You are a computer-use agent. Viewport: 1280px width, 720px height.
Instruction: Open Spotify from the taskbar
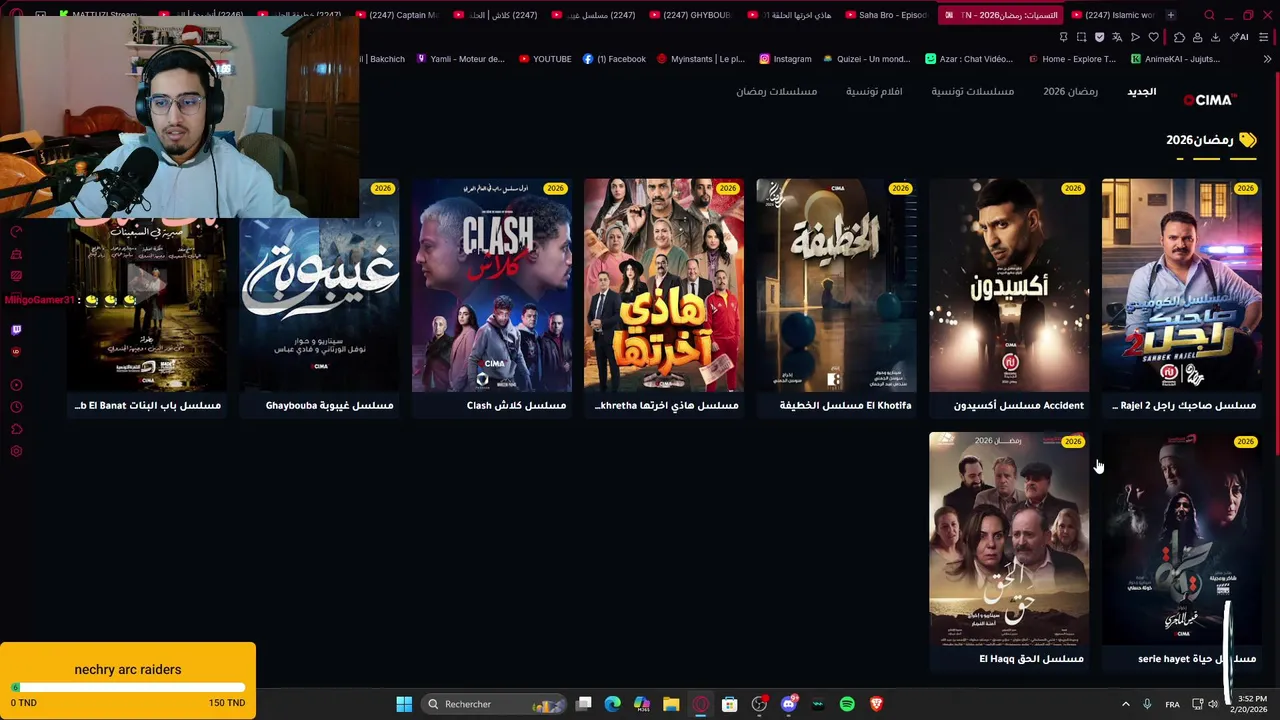[847, 704]
